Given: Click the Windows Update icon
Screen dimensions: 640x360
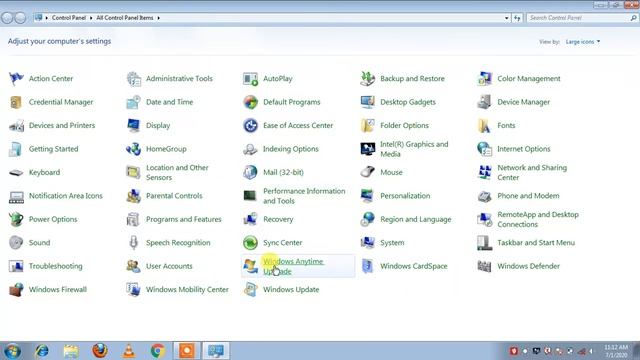Looking at the screenshot, I should point(250,289).
